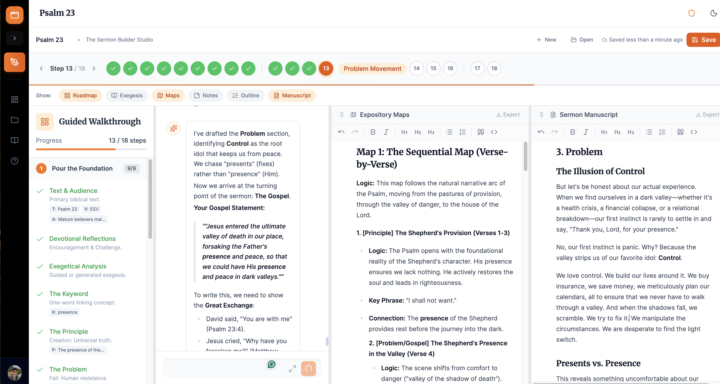Open The Keyword step

coord(68,294)
